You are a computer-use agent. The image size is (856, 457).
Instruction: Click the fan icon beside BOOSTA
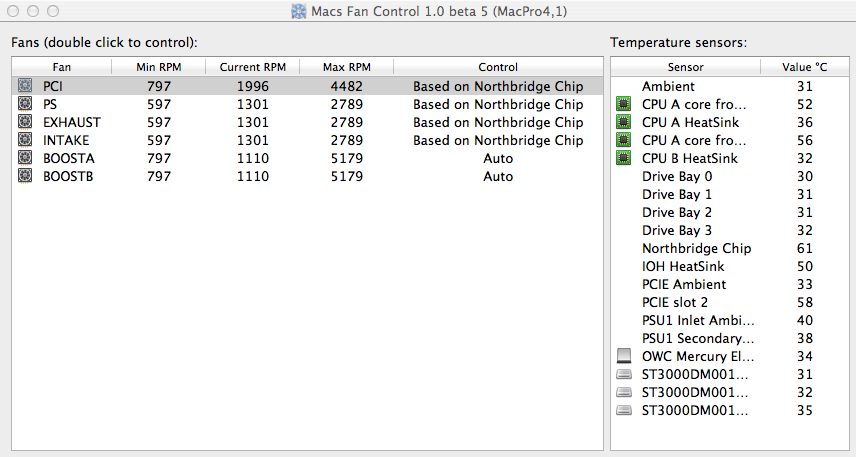click(25, 158)
